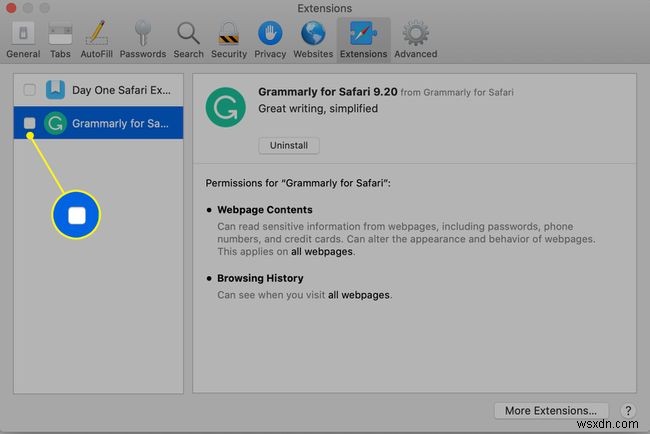This screenshot has width=650, height=434.
Task: Click the Grammarly for Safari 9.20 title
Action: (327, 92)
